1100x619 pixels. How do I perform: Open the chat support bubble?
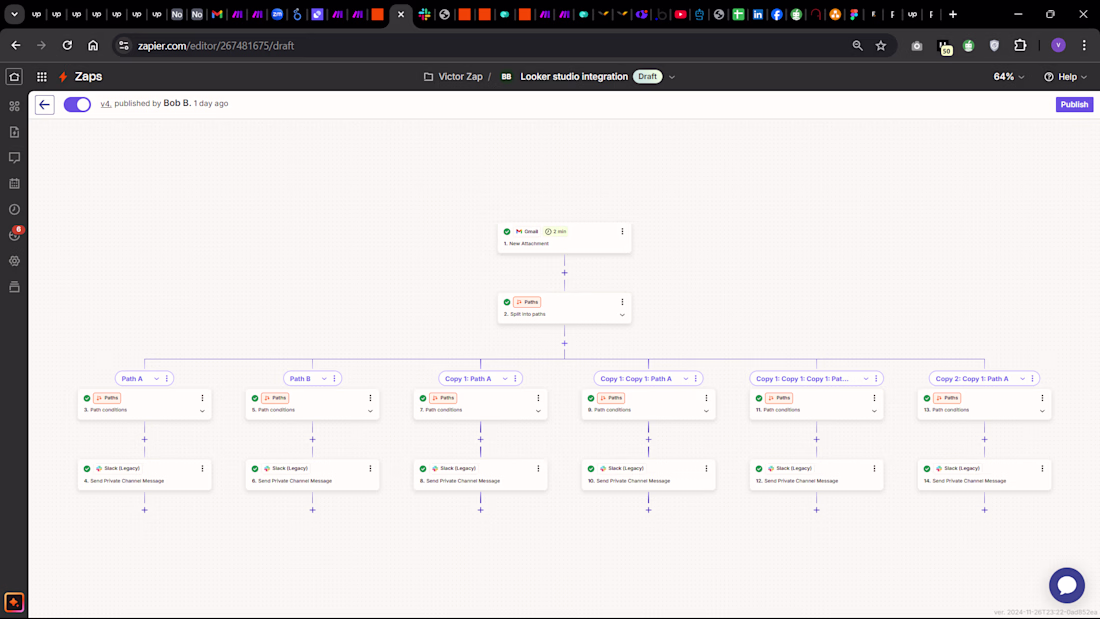[x=1066, y=585]
